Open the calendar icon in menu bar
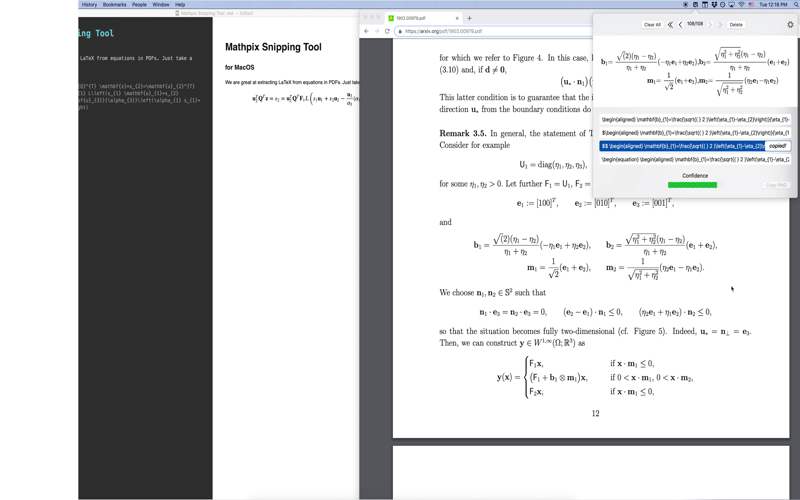800x500 pixels. (705, 5)
